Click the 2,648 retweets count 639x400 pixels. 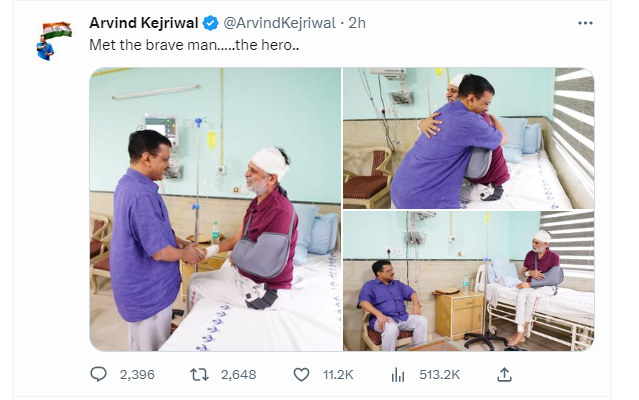tap(239, 374)
